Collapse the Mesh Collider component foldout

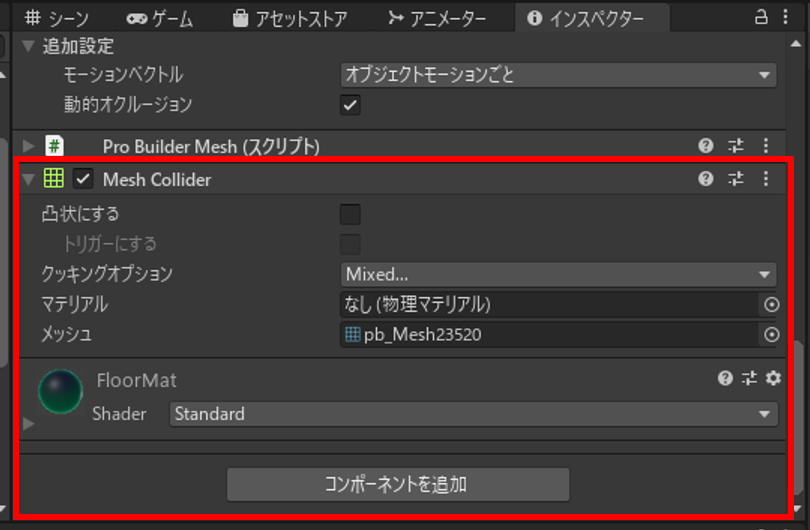[27, 180]
